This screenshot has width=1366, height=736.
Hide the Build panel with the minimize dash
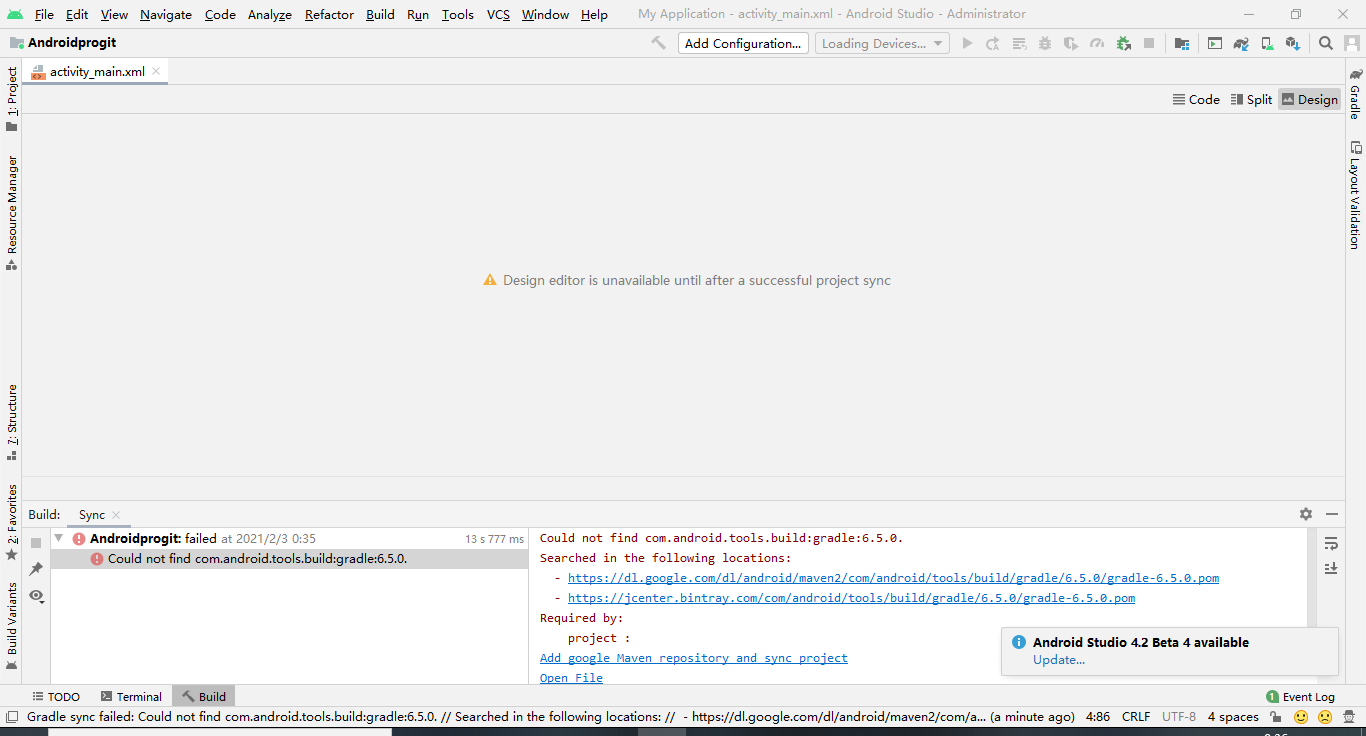pos(1332,514)
